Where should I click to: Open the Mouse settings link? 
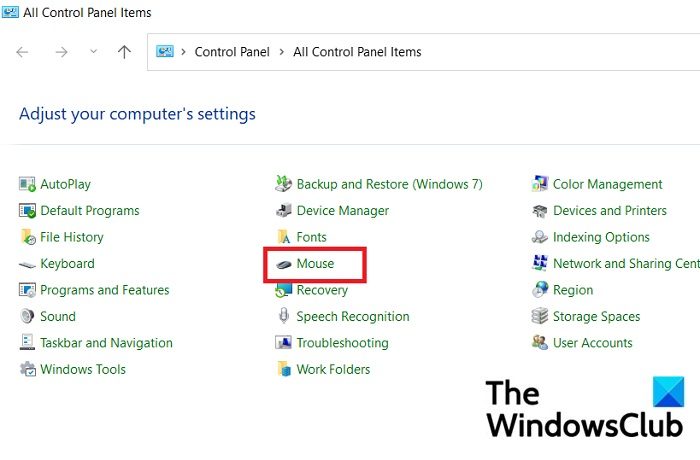click(315, 263)
